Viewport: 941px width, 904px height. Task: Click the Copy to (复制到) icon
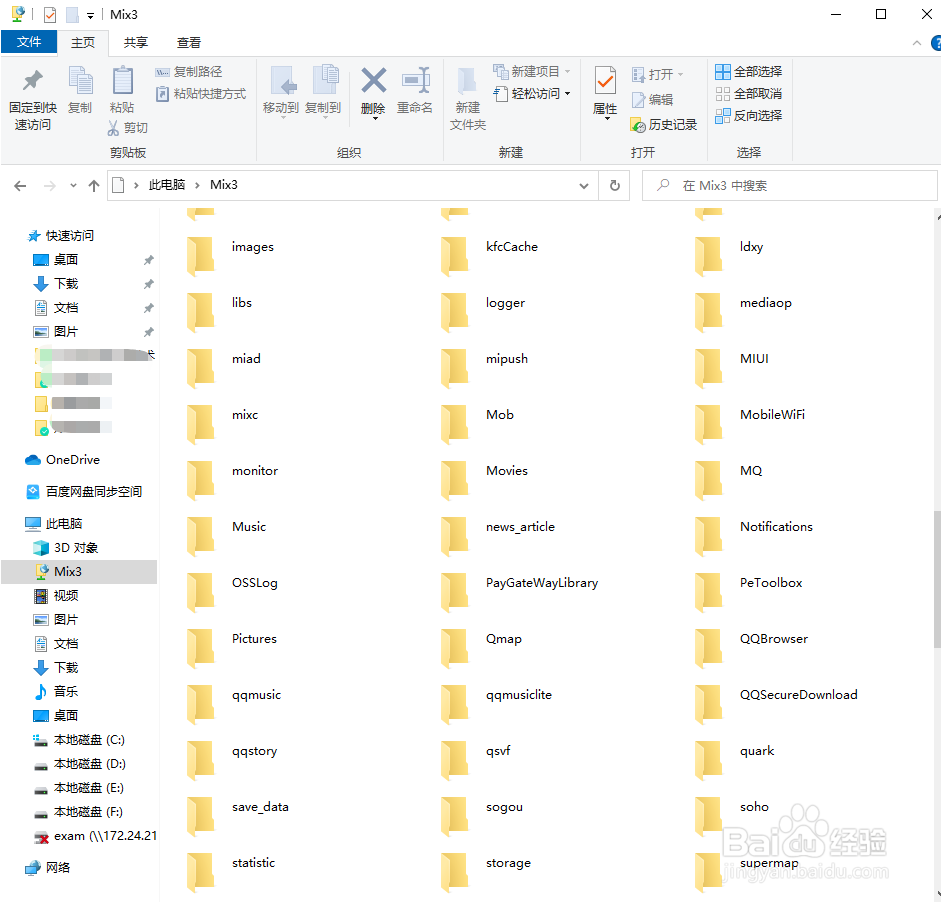[x=324, y=80]
